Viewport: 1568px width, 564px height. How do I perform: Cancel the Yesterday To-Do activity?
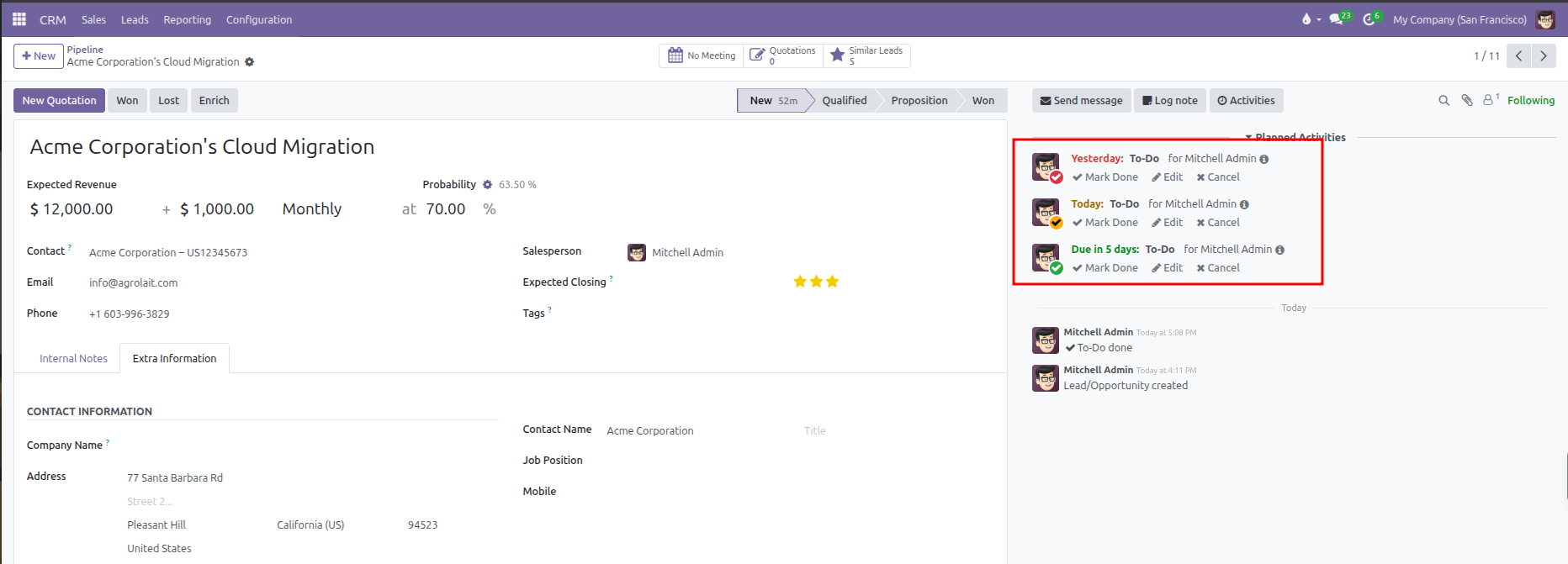1218,177
